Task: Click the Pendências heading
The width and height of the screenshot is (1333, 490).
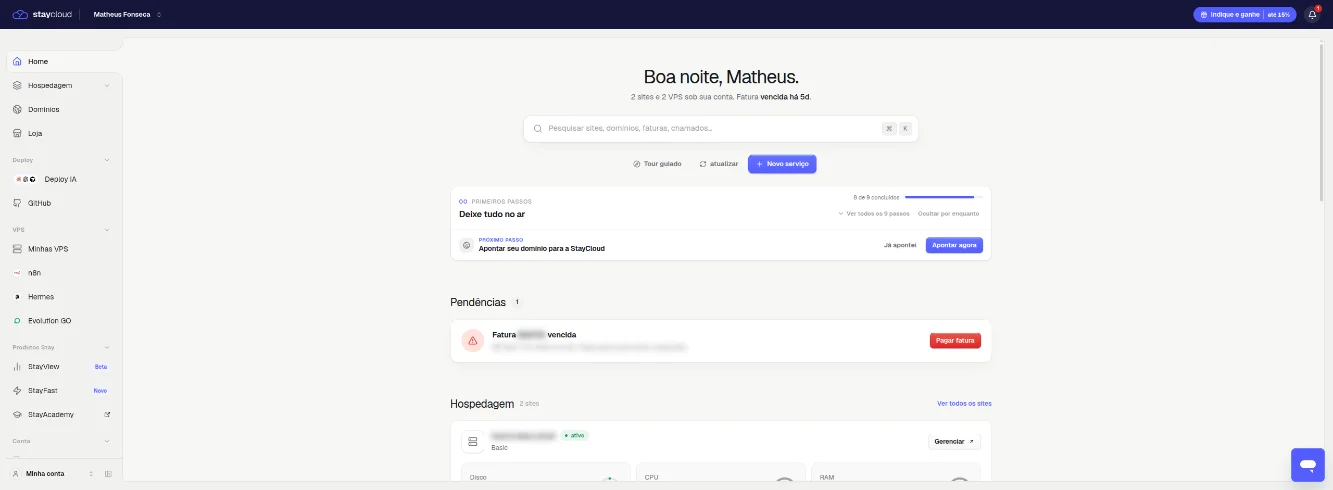Action: (478, 302)
